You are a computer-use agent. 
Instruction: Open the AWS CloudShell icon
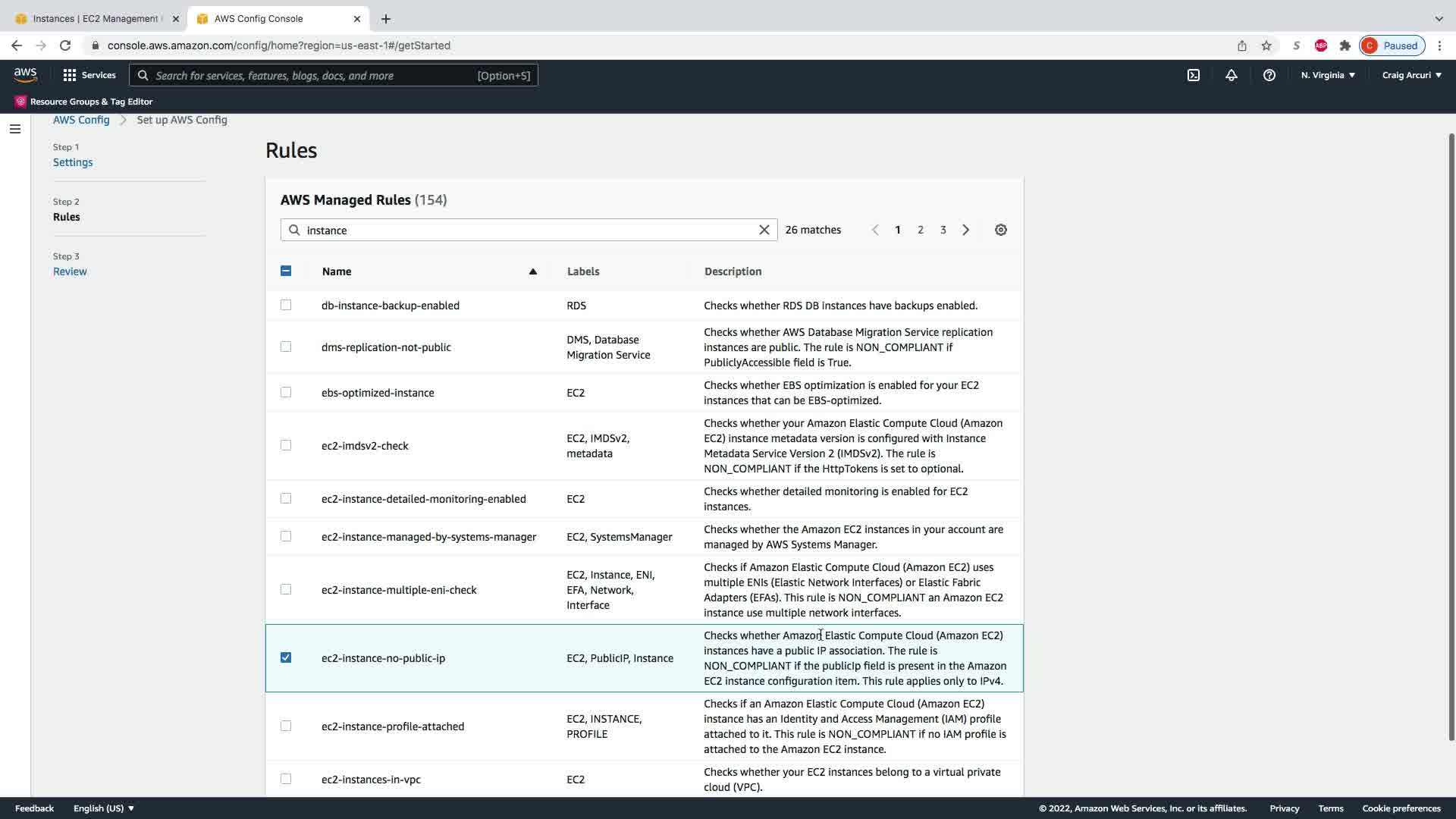point(1193,75)
